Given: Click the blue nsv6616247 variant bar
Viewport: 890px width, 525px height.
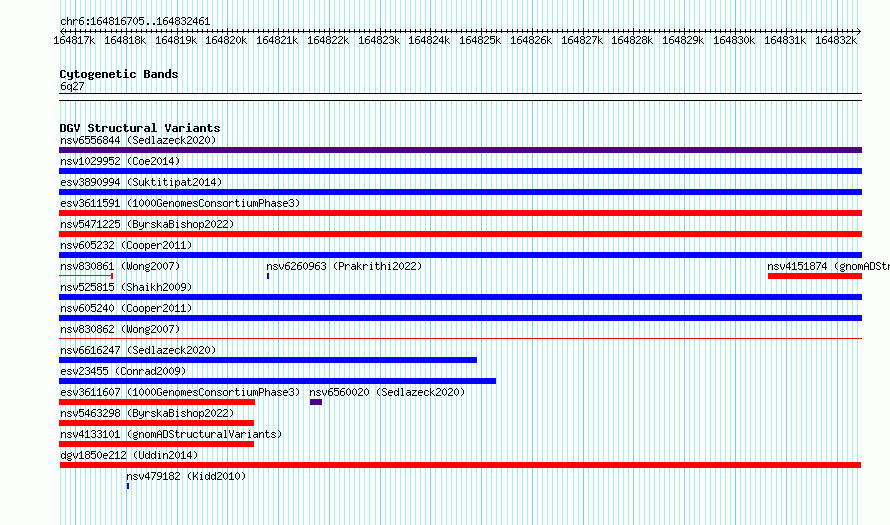Looking at the screenshot, I should pyautogui.click(x=268, y=360).
